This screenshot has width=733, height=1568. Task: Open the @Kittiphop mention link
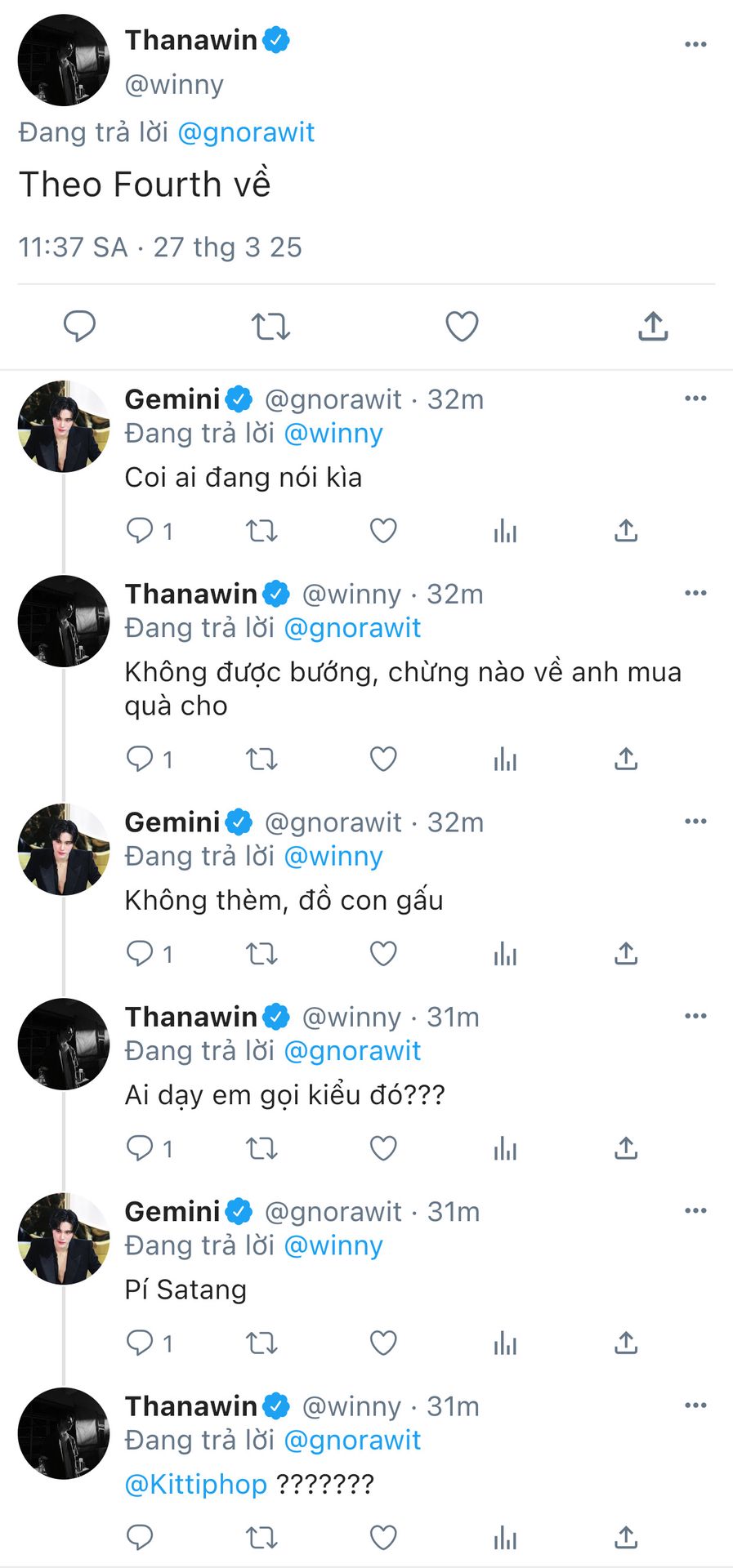[x=195, y=1484]
